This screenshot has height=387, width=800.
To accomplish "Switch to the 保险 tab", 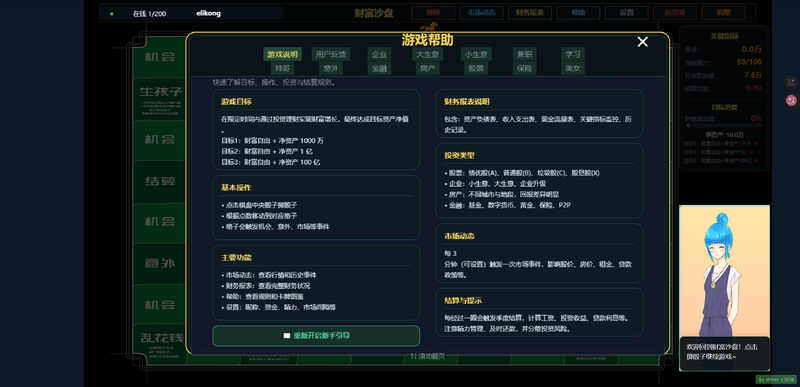I will pyautogui.click(x=524, y=68).
